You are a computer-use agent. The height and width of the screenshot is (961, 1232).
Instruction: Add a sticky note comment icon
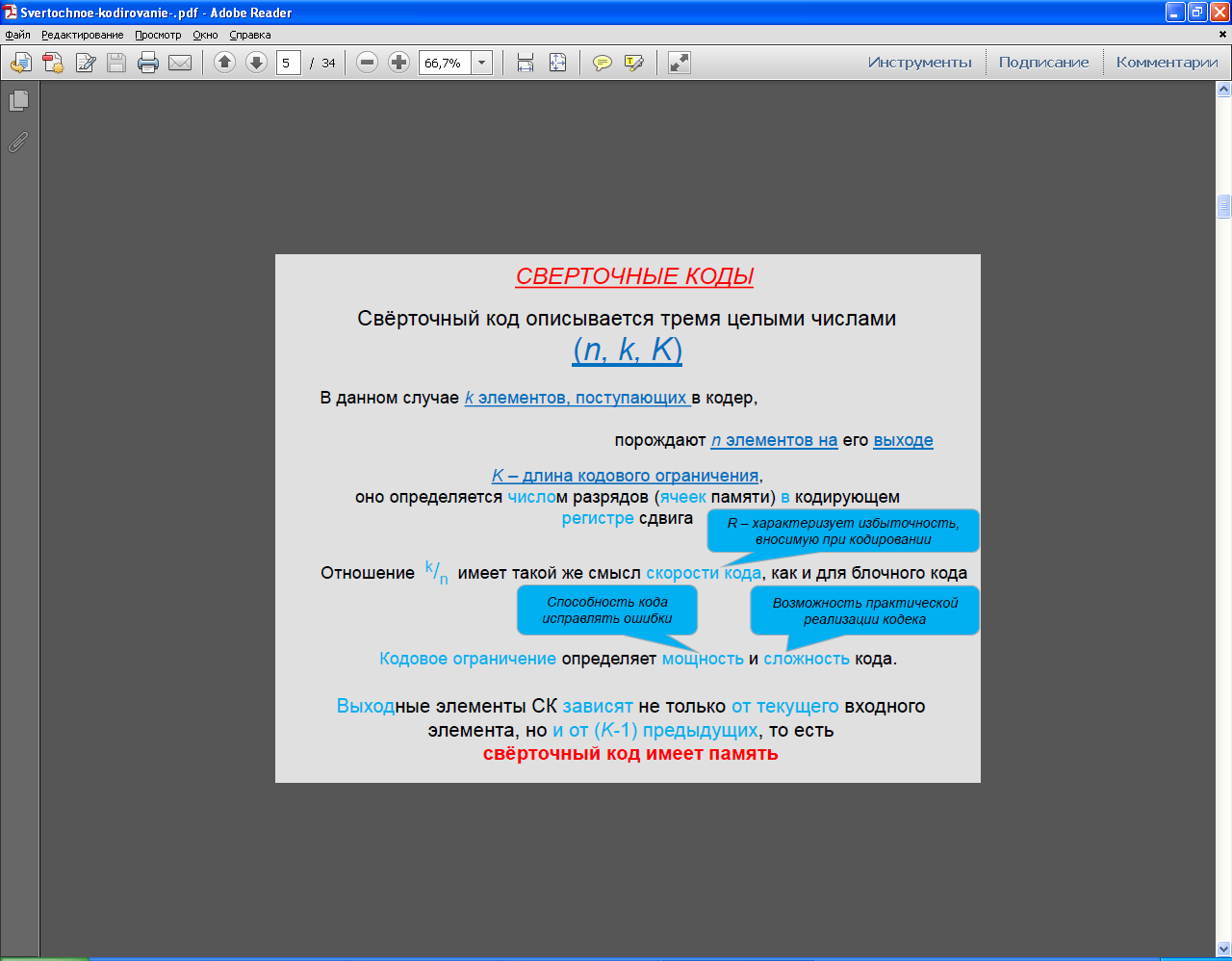pos(603,63)
